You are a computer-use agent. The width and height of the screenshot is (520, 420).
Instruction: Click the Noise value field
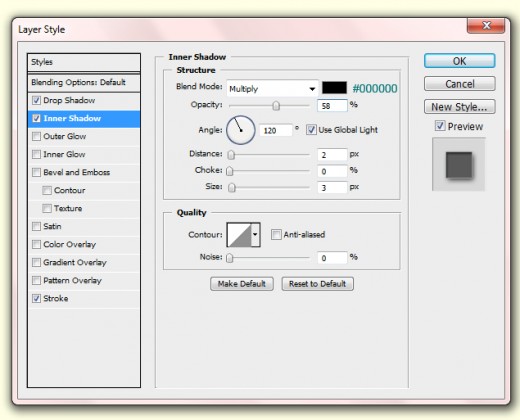(x=332, y=258)
